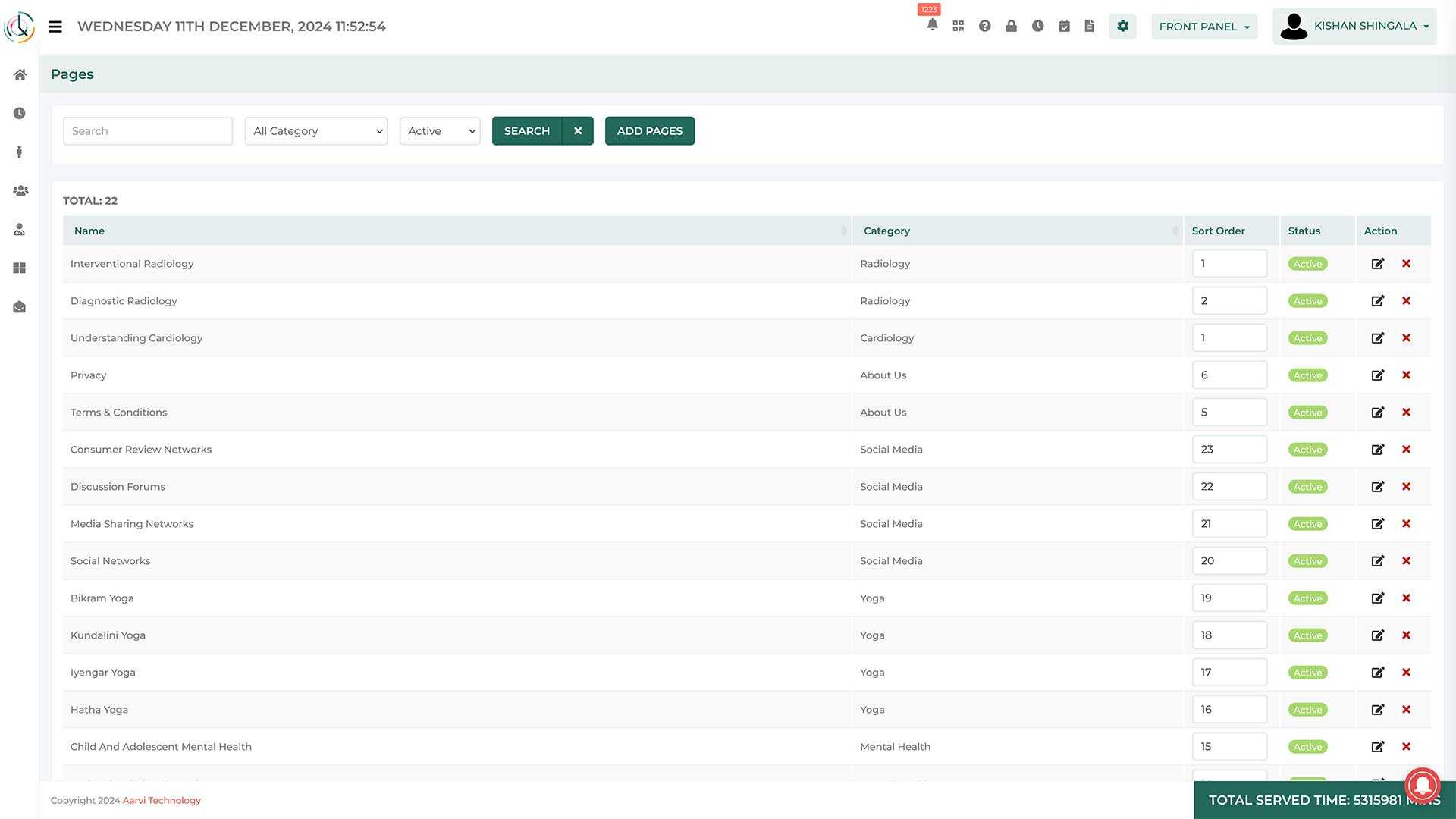Click the lock icon in header
Viewport: 1456px width, 819px height.
1011,26
